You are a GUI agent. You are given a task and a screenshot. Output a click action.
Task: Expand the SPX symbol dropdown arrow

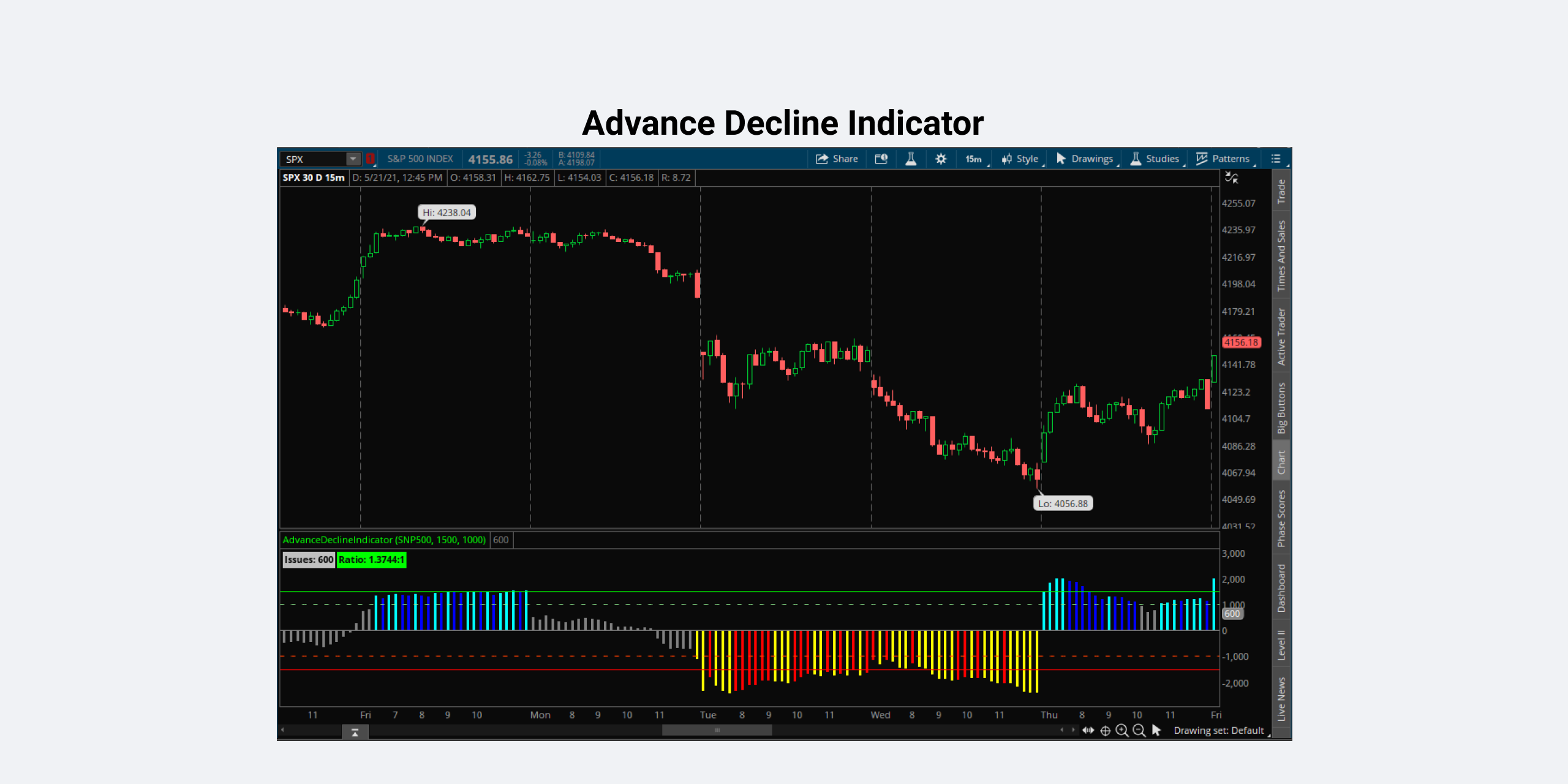tap(353, 159)
